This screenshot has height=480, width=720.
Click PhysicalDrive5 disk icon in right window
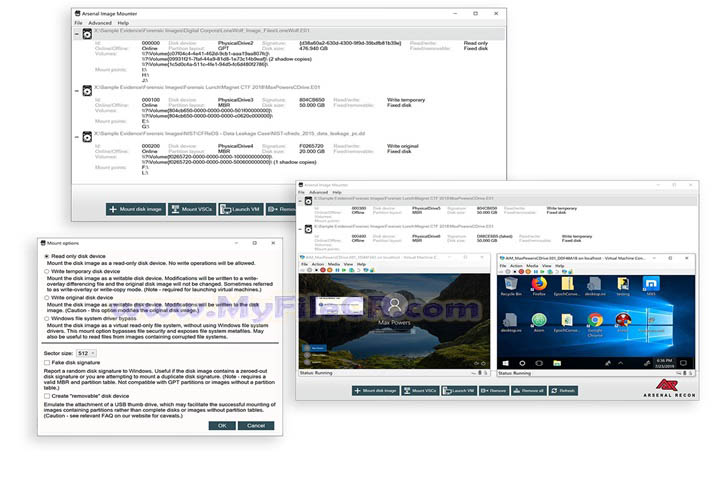click(x=309, y=201)
